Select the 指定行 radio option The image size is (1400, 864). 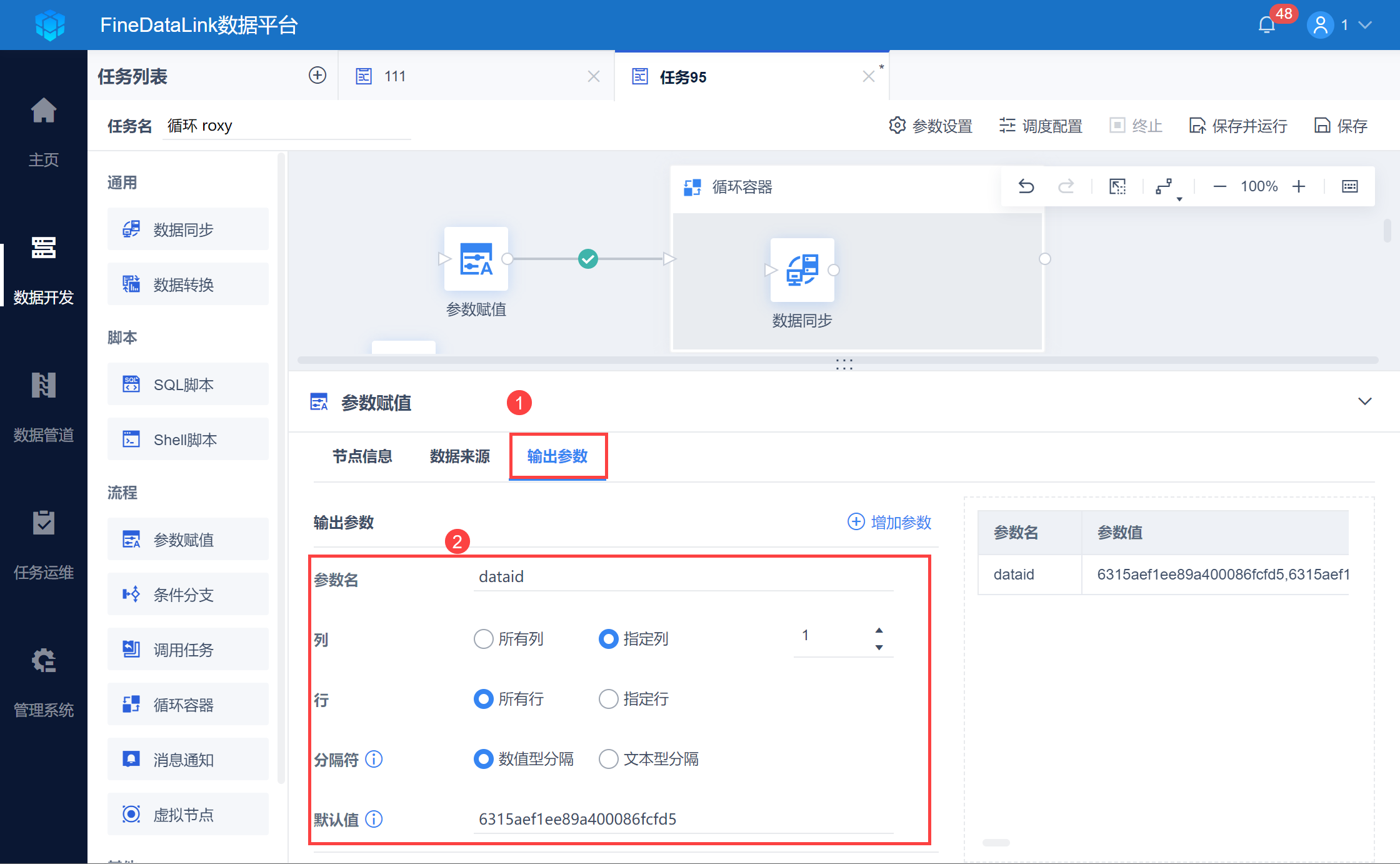click(609, 699)
